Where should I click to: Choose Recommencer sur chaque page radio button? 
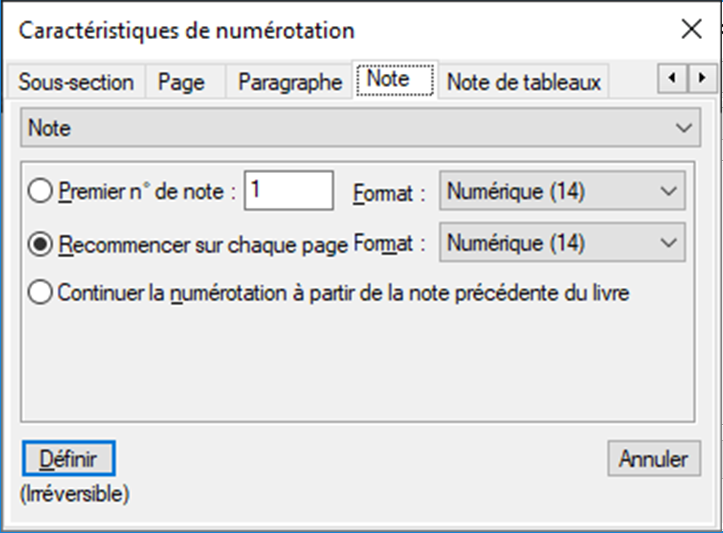tap(41, 243)
